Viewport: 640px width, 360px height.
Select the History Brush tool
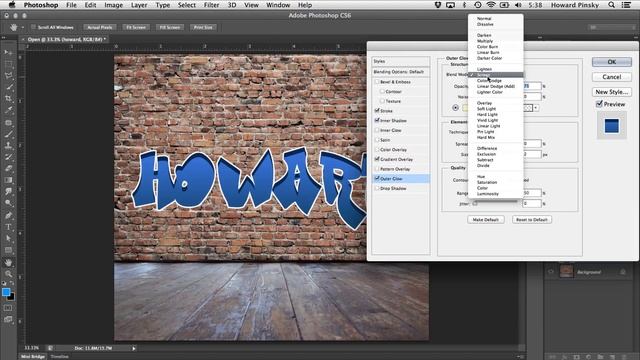pos(8,157)
